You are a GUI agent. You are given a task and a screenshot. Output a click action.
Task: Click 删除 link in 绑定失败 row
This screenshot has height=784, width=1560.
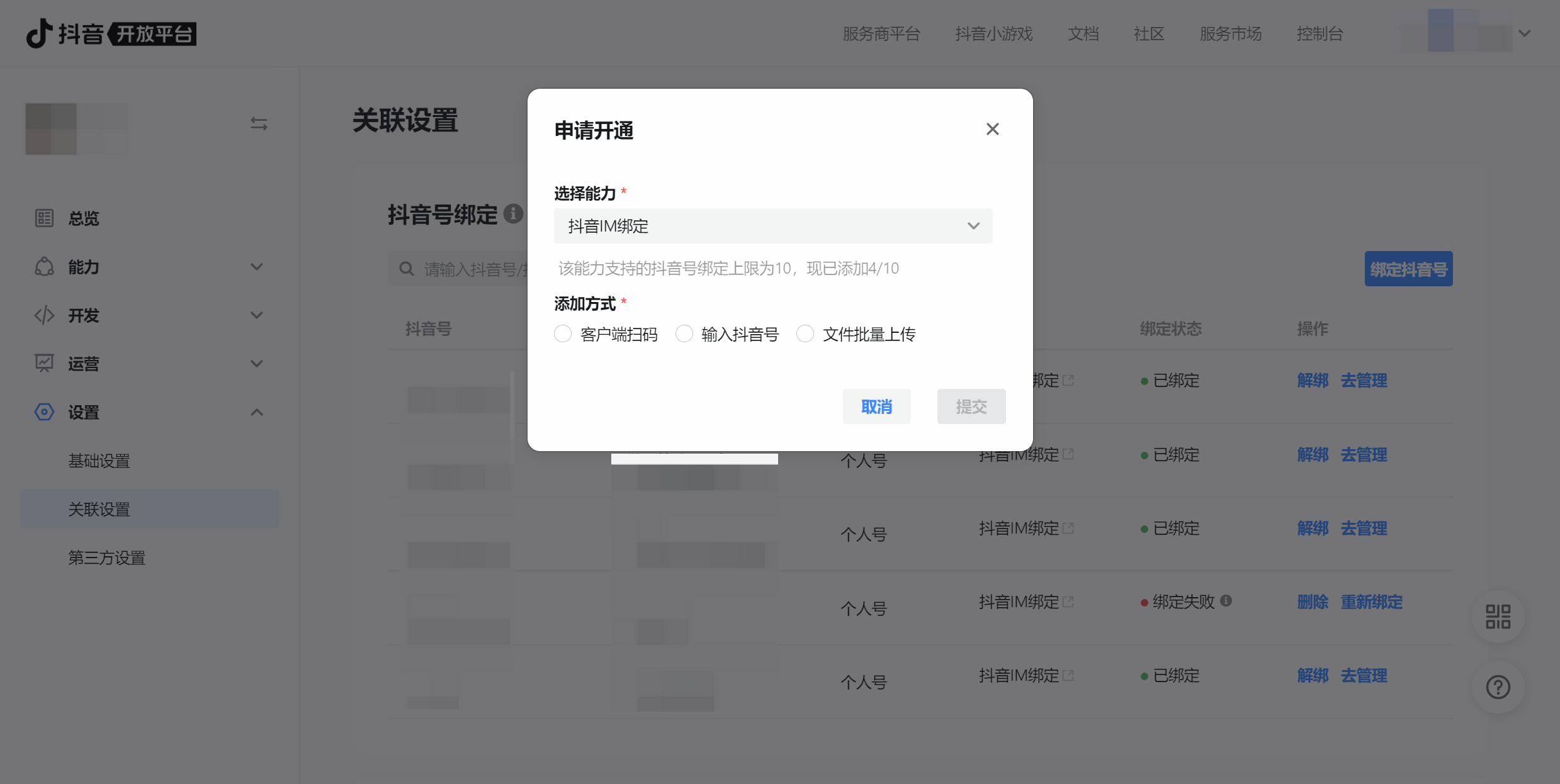(x=1313, y=602)
